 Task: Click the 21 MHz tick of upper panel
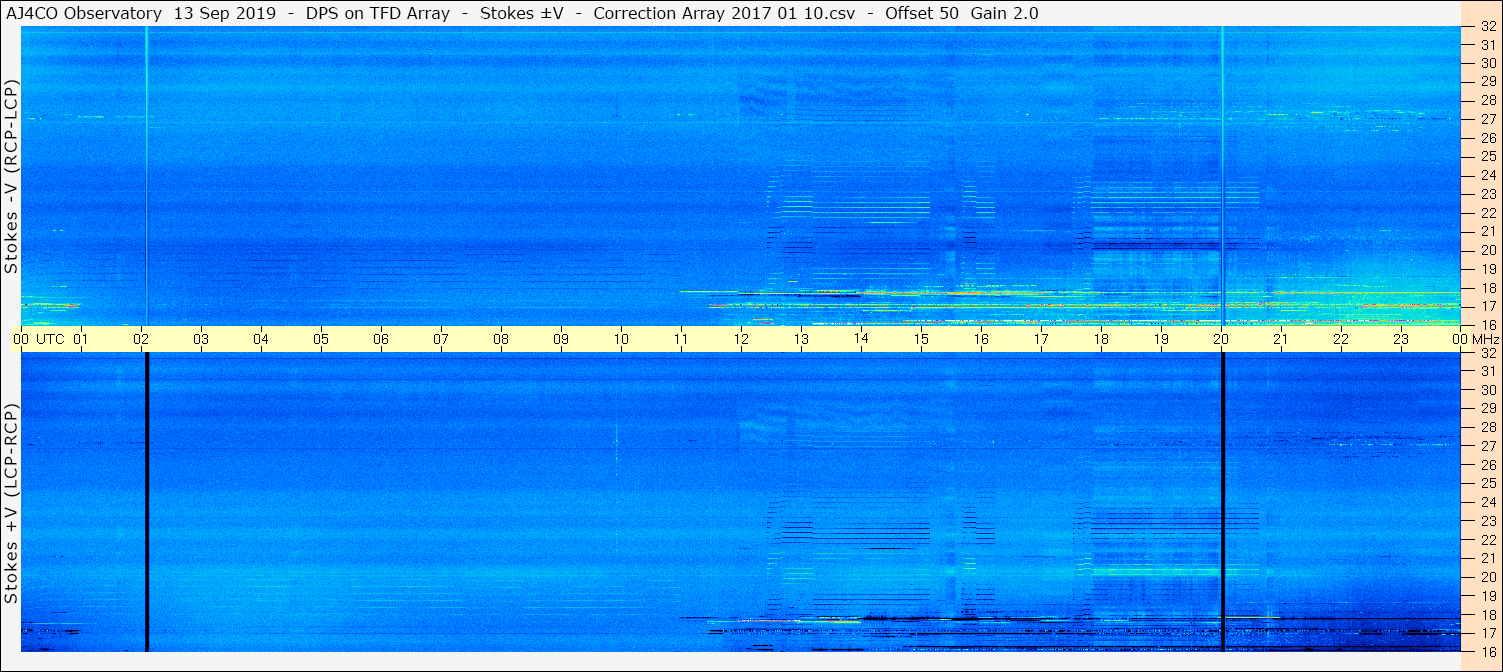(1487, 231)
